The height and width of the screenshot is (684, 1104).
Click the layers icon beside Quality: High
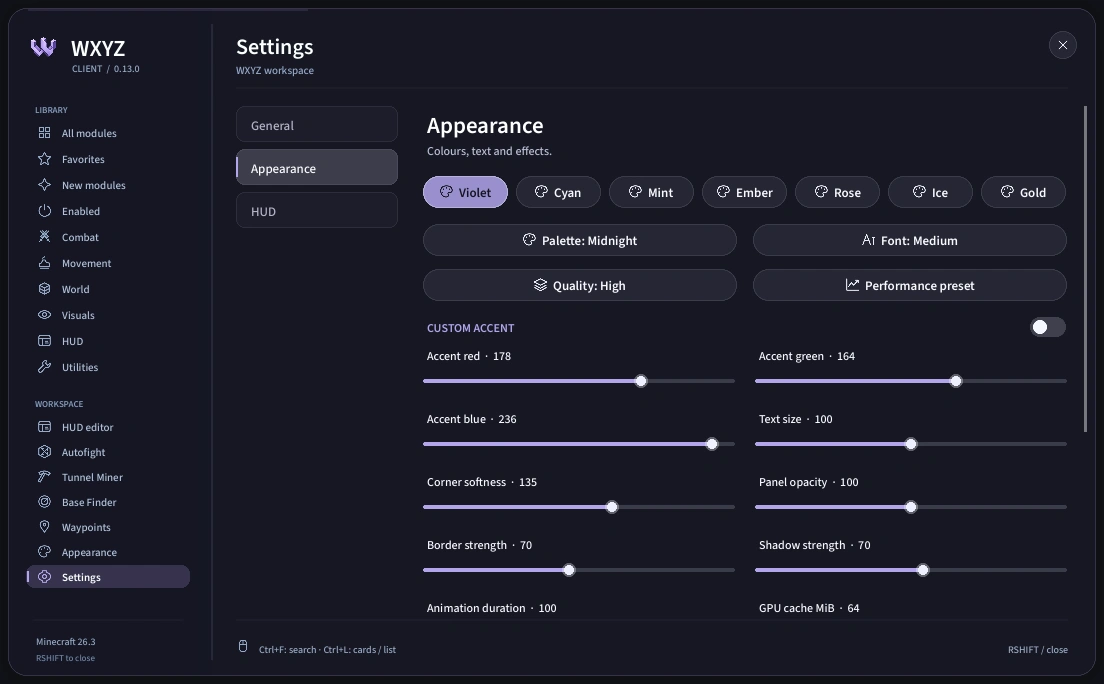tap(540, 285)
